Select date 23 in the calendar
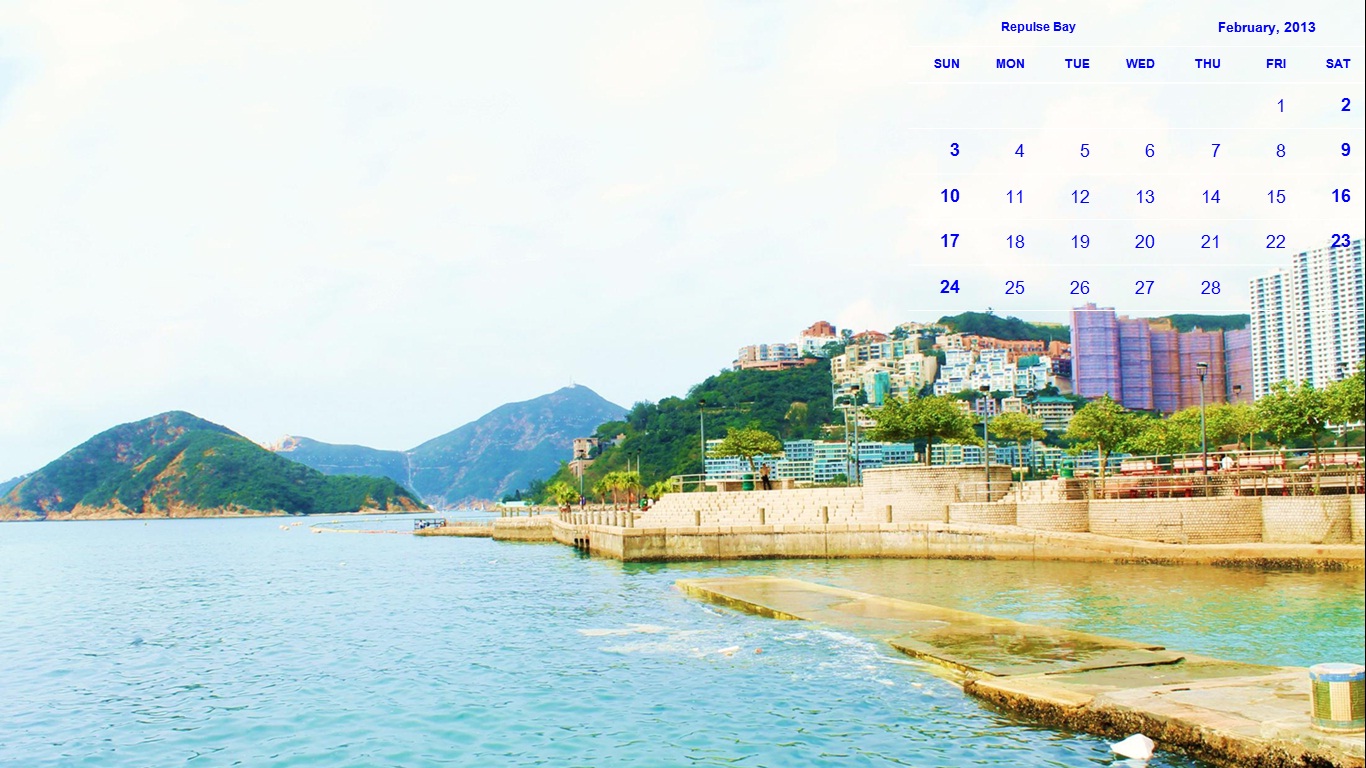The height and width of the screenshot is (768, 1366). tap(1341, 241)
